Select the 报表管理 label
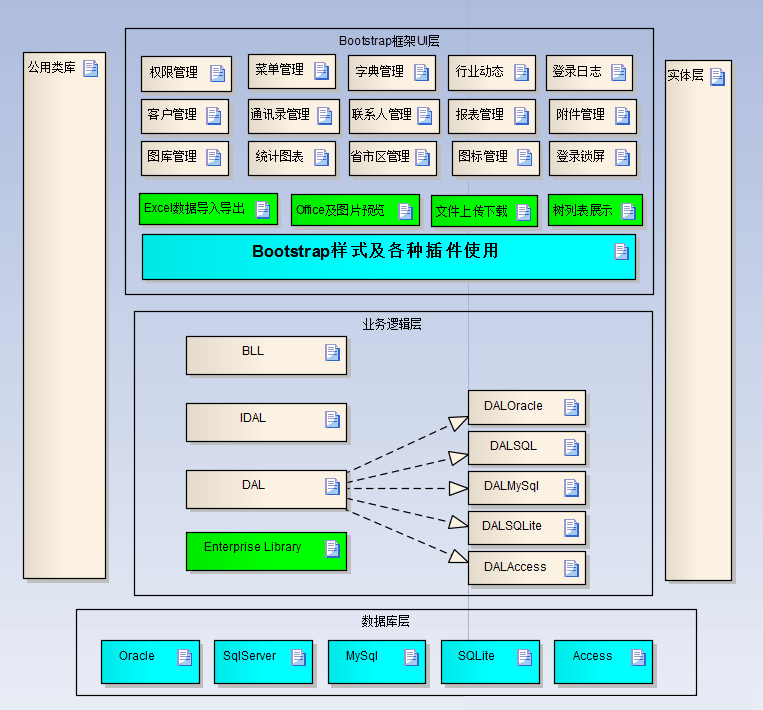The width and height of the screenshot is (763, 710). click(479, 115)
